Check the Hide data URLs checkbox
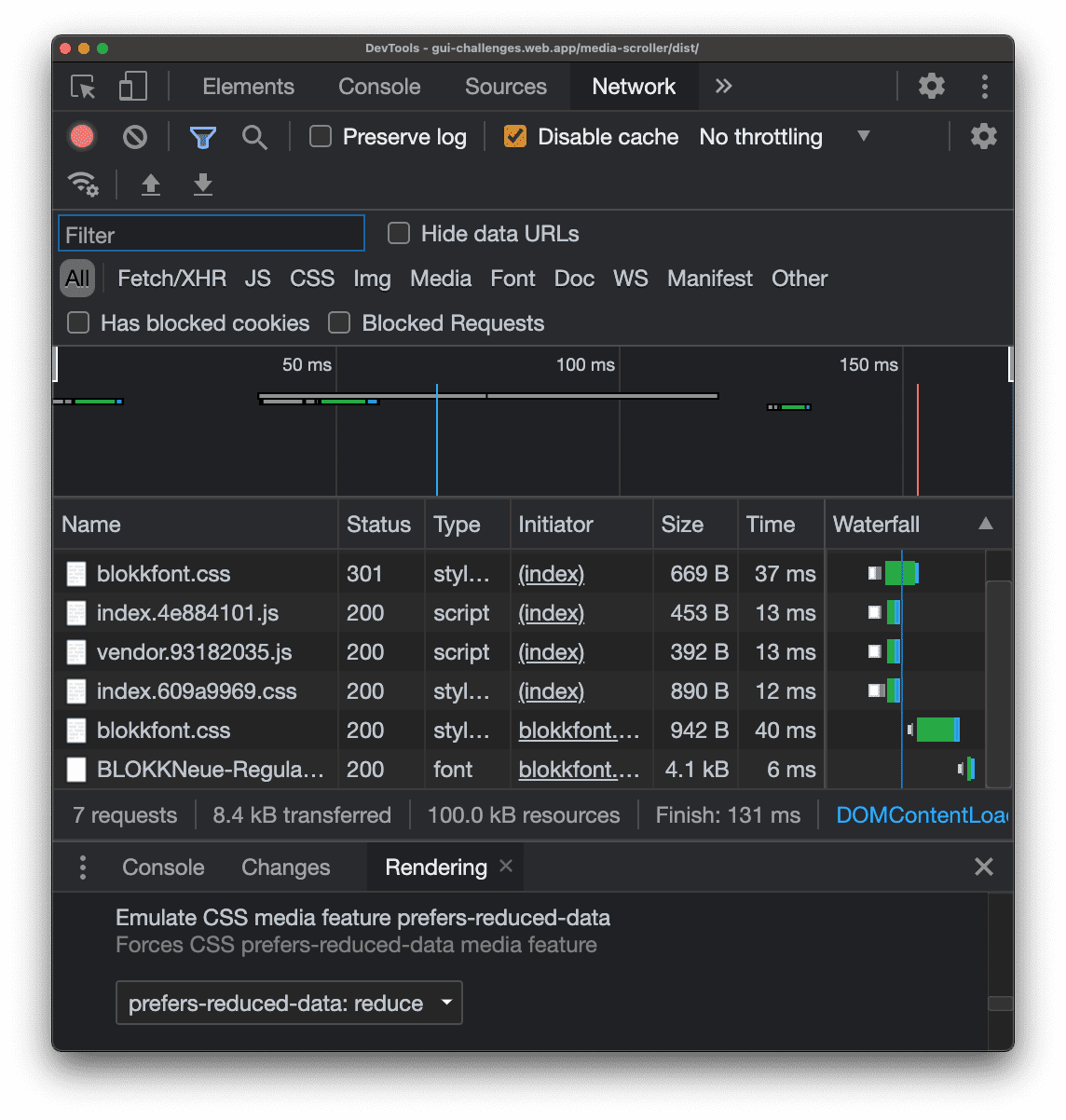This screenshot has width=1066, height=1120. click(x=399, y=234)
